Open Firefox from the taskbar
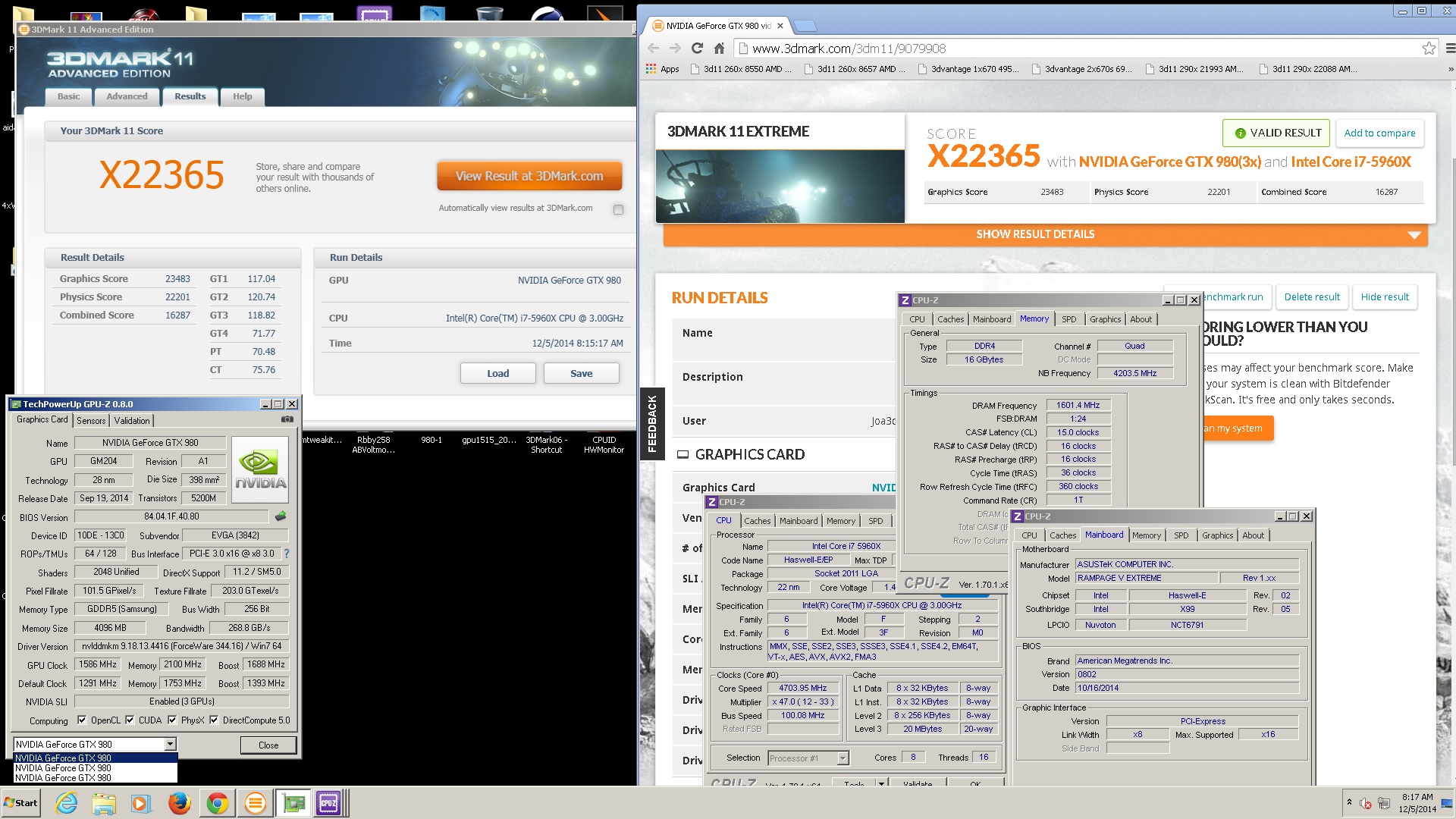The width and height of the screenshot is (1456, 819). point(179,803)
